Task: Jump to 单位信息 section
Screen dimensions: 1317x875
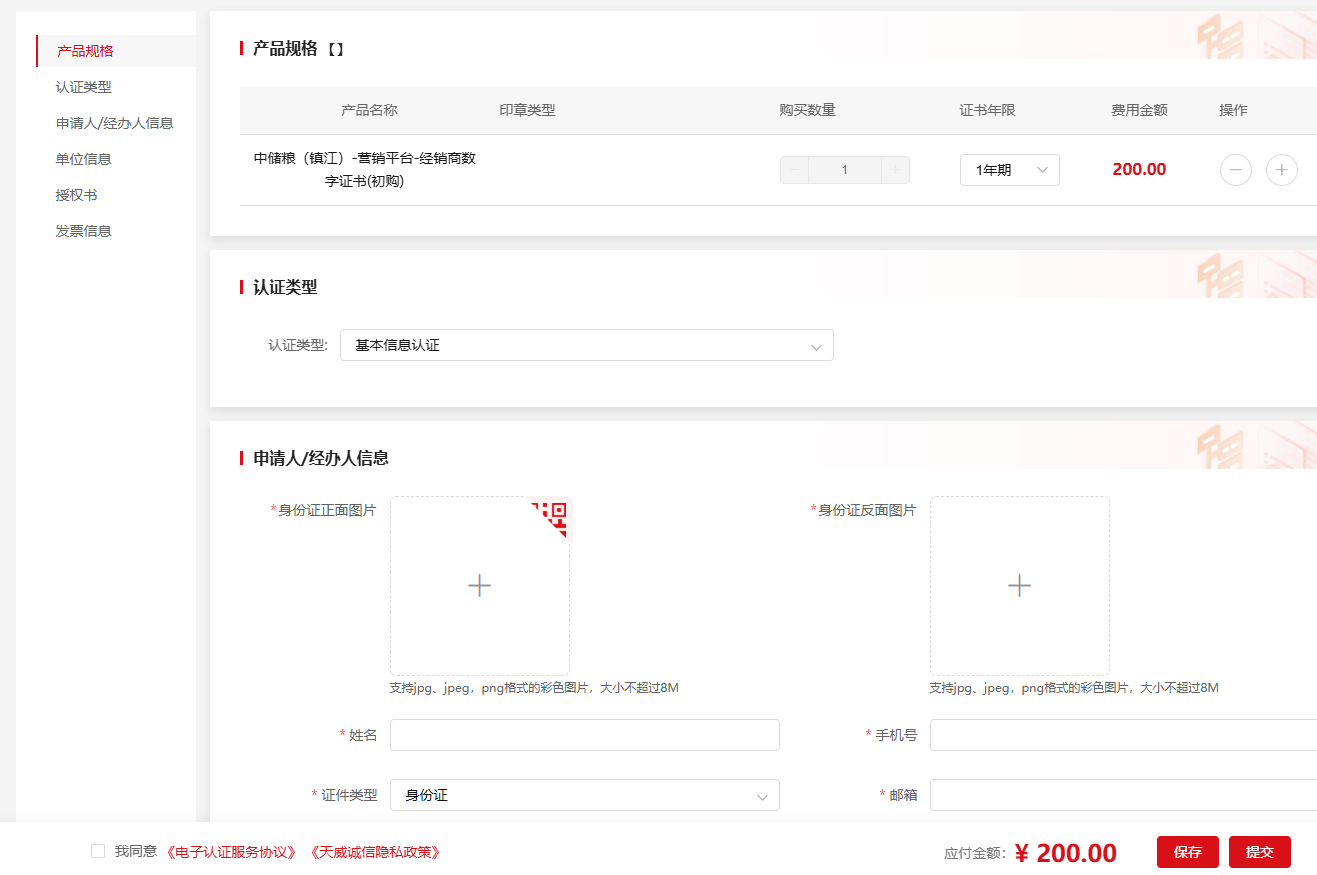Action: click(84, 159)
